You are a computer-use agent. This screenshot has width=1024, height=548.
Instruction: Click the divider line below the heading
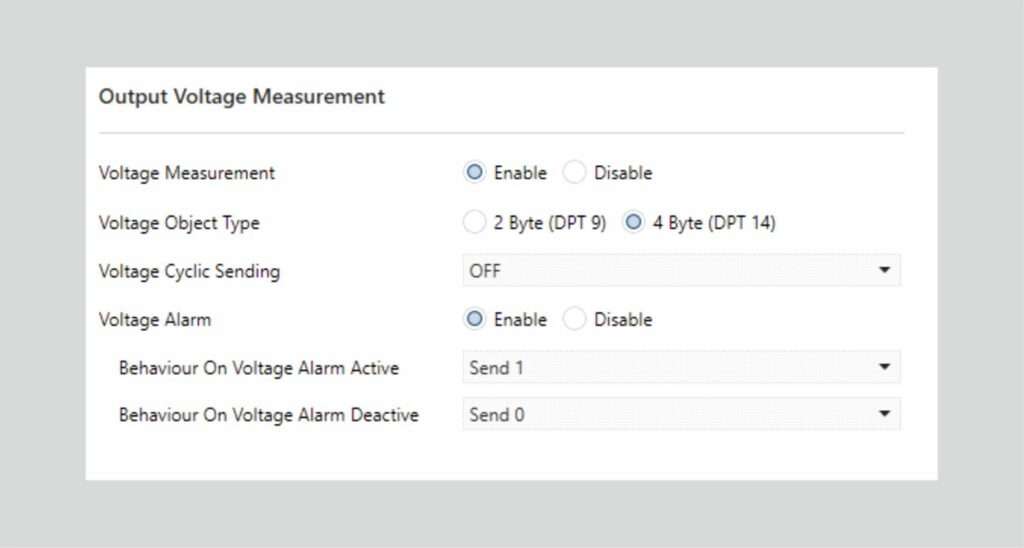point(501,133)
